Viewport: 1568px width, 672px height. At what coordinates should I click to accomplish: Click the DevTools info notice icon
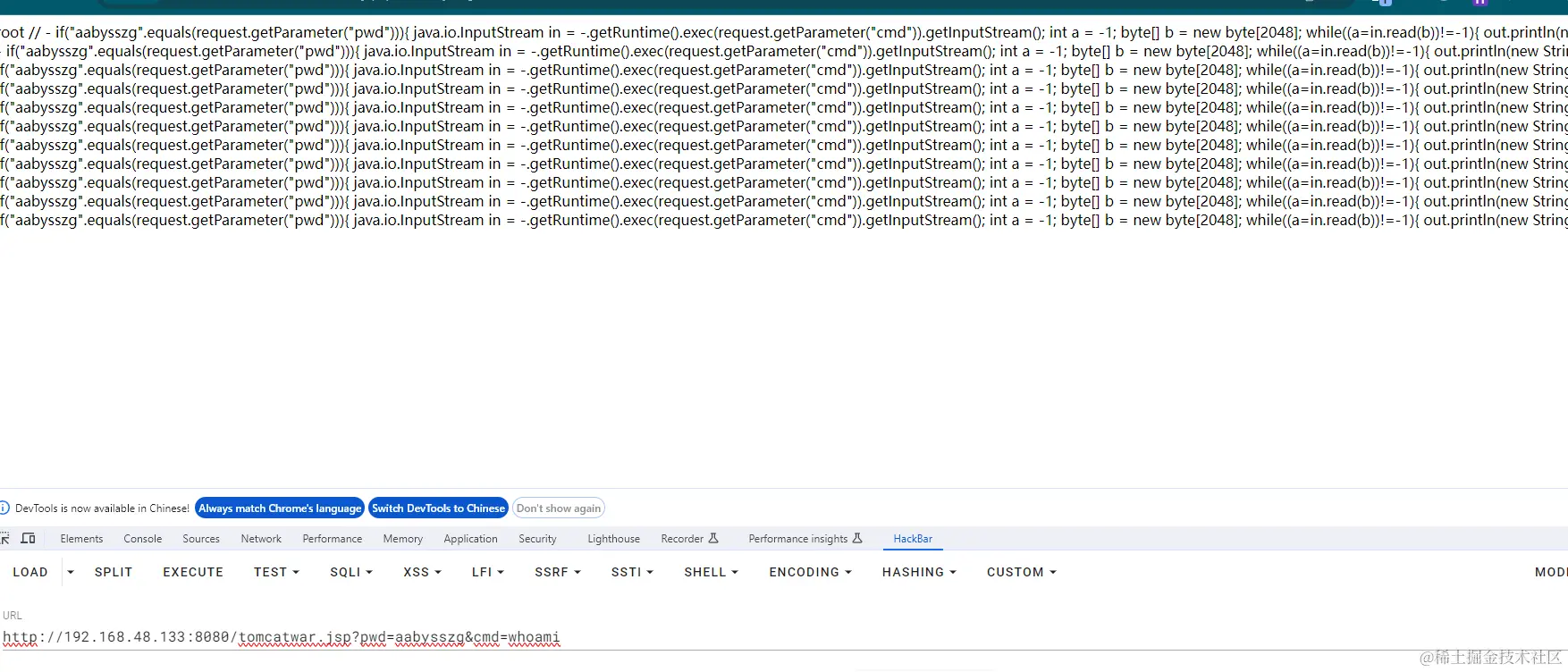click(x=4, y=508)
